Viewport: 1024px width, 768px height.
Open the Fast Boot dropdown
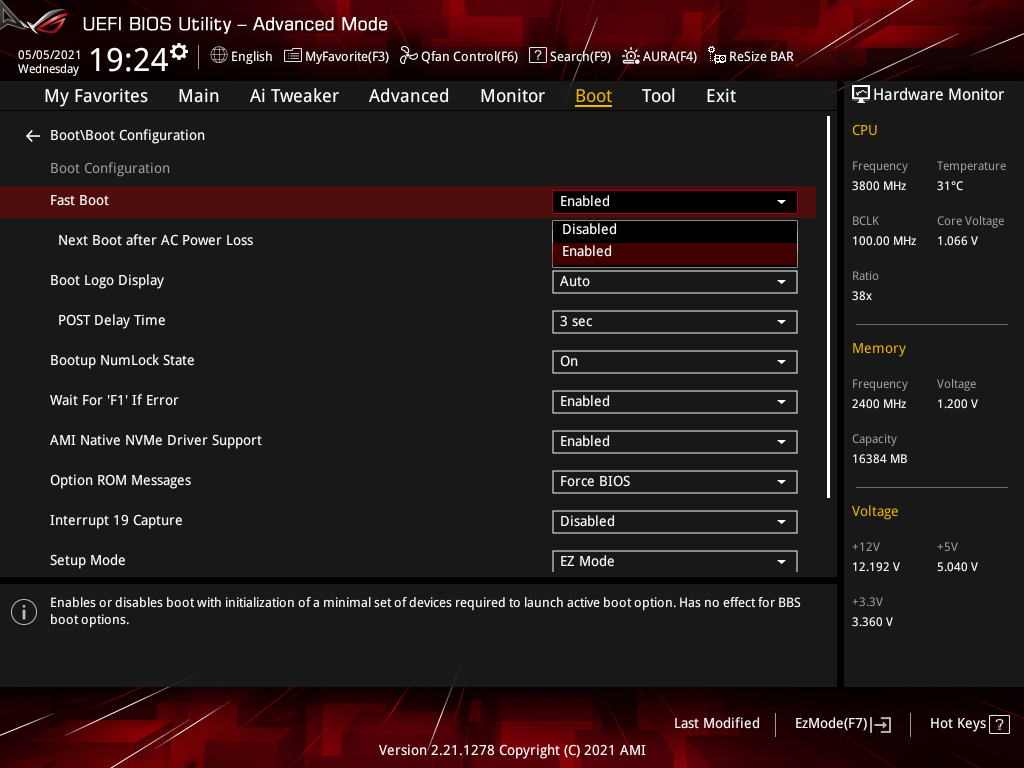[x=675, y=202]
